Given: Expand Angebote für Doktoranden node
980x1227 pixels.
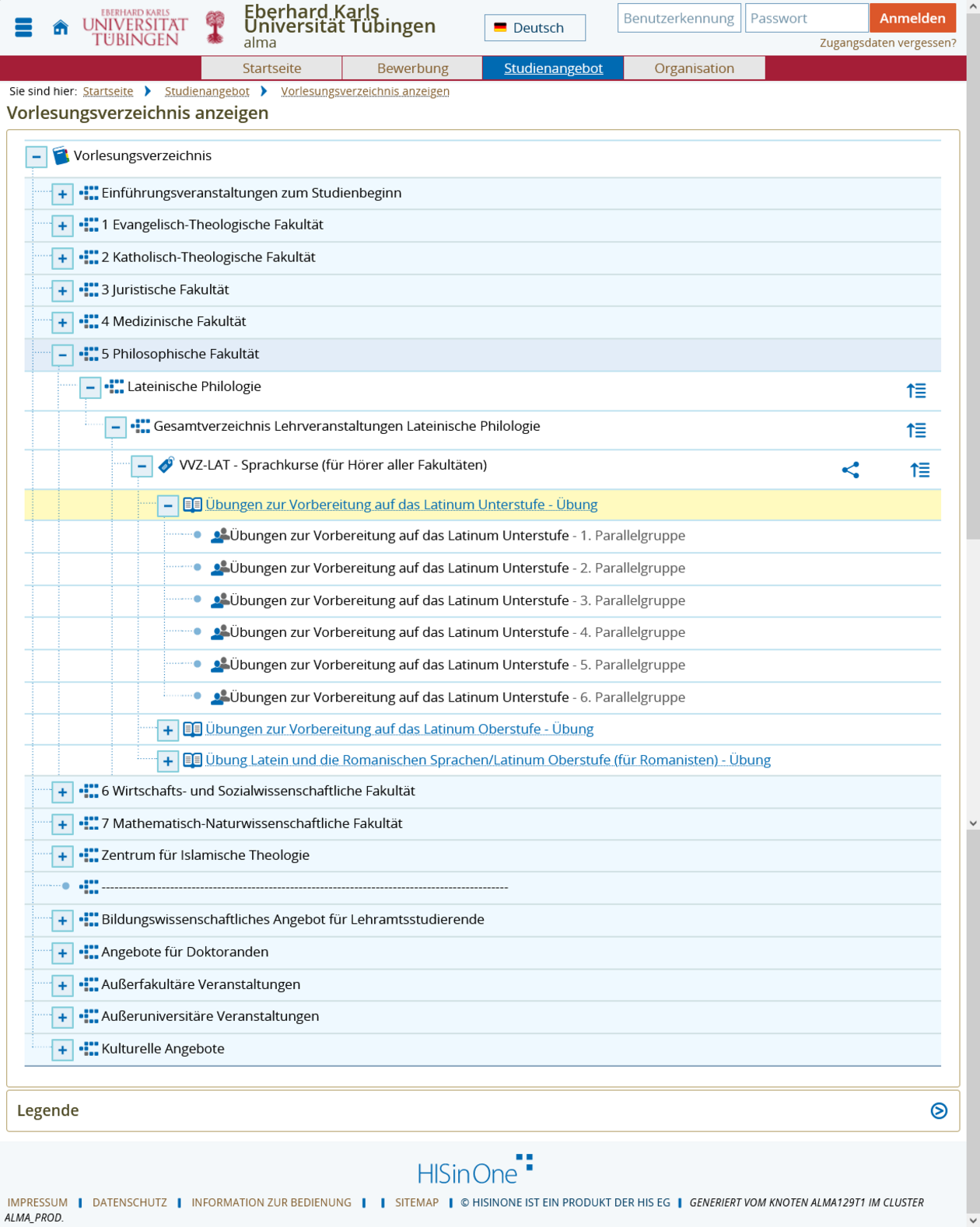Looking at the screenshot, I should pos(62,953).
